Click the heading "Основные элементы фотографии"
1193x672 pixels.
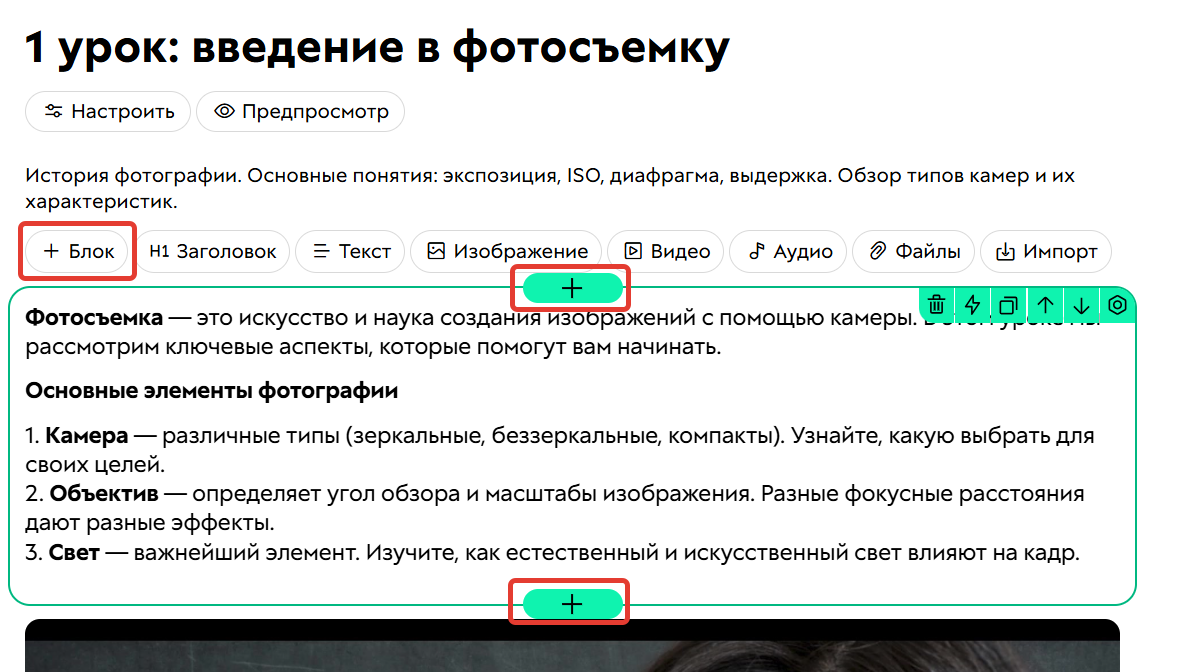click(x=212, y=390)
